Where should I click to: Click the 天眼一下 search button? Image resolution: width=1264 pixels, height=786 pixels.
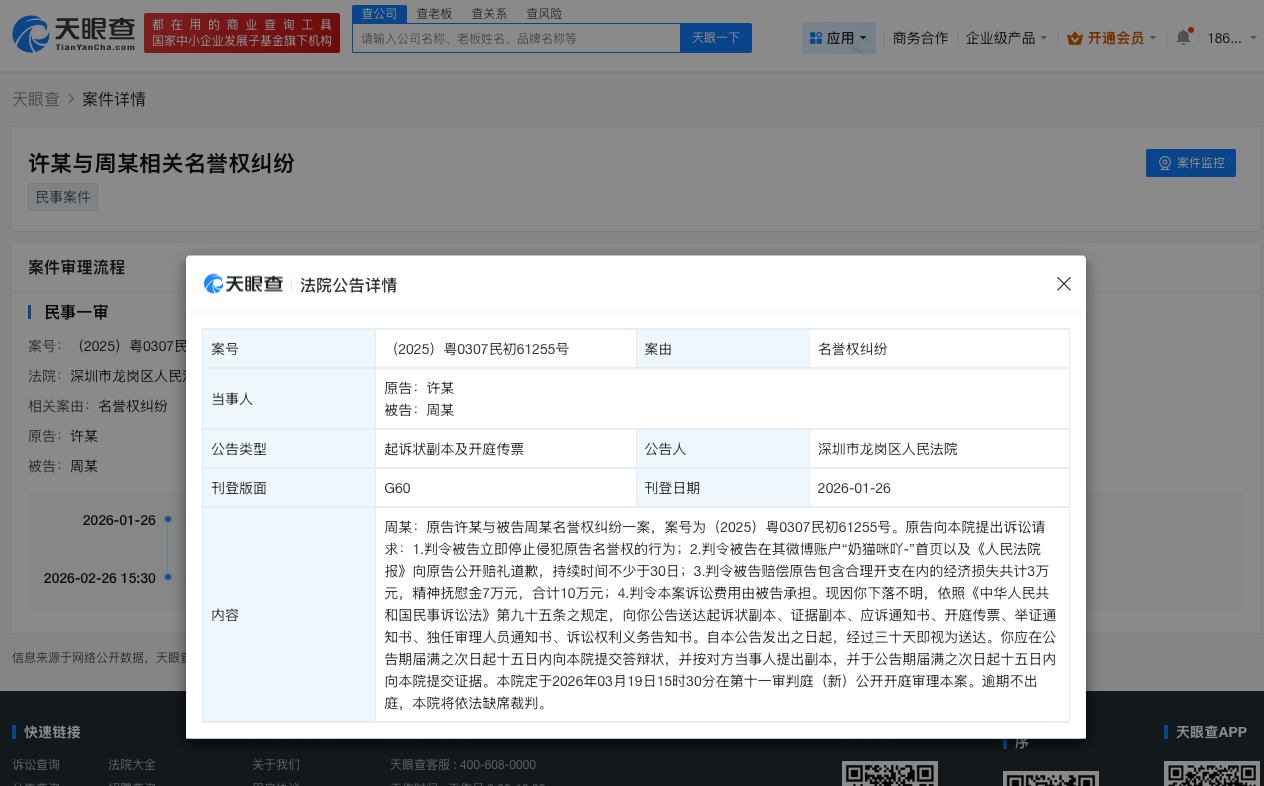(715, 38)
